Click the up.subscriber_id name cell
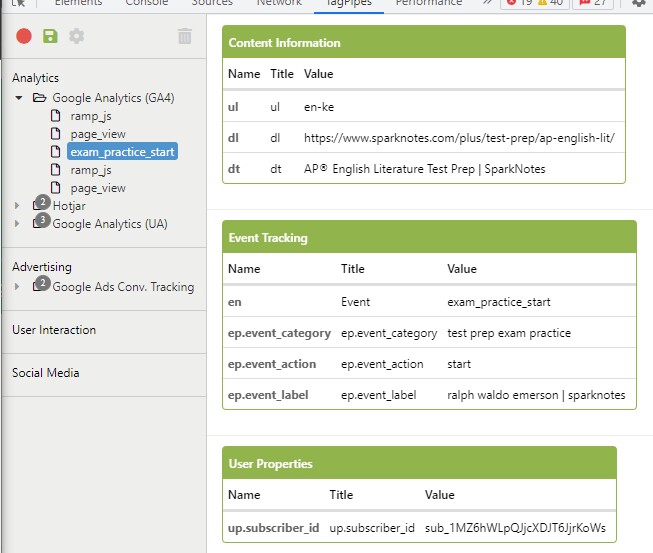 coord(274,528)
